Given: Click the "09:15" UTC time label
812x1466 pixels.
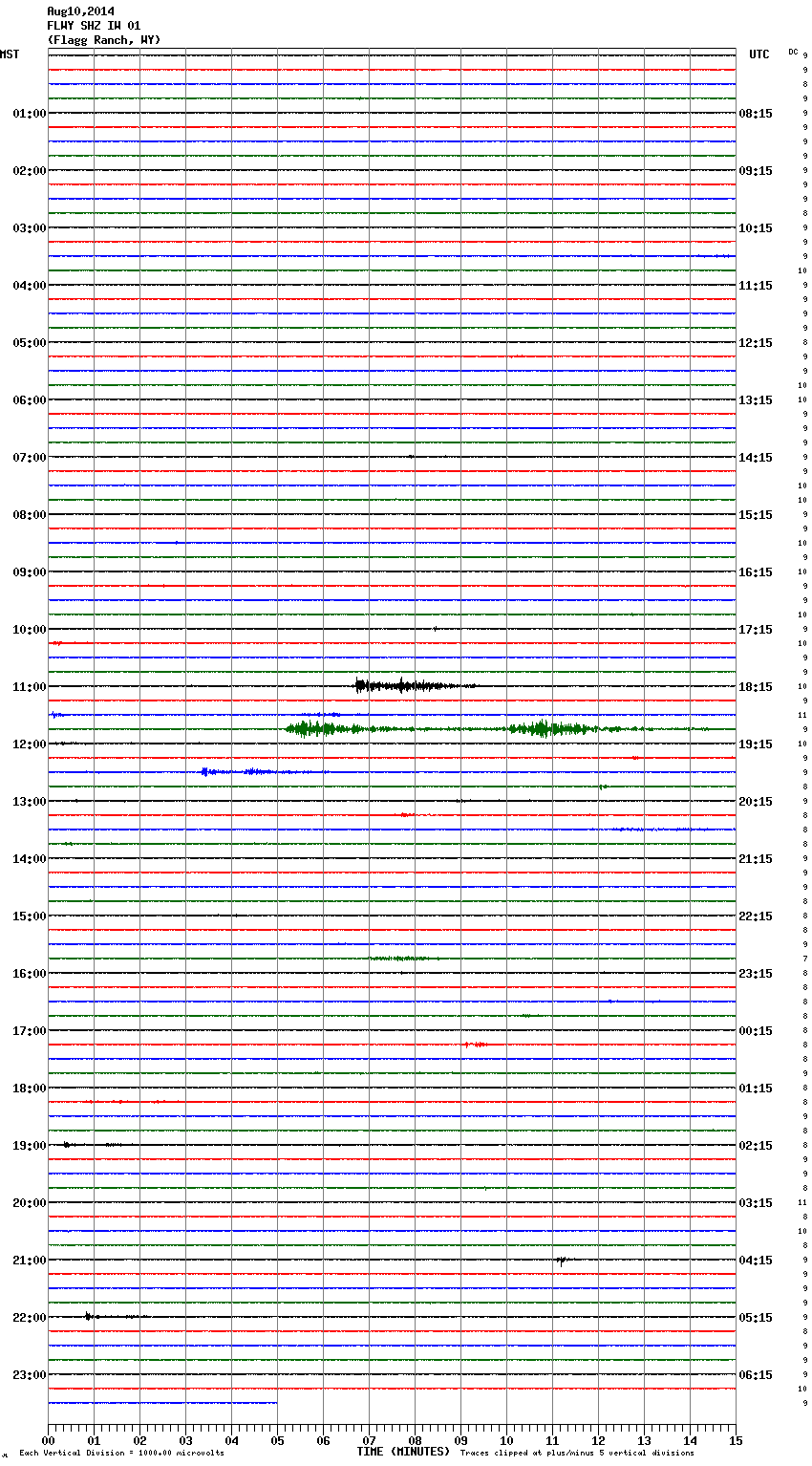Looking at the screenshot, I should pos(756,171).
